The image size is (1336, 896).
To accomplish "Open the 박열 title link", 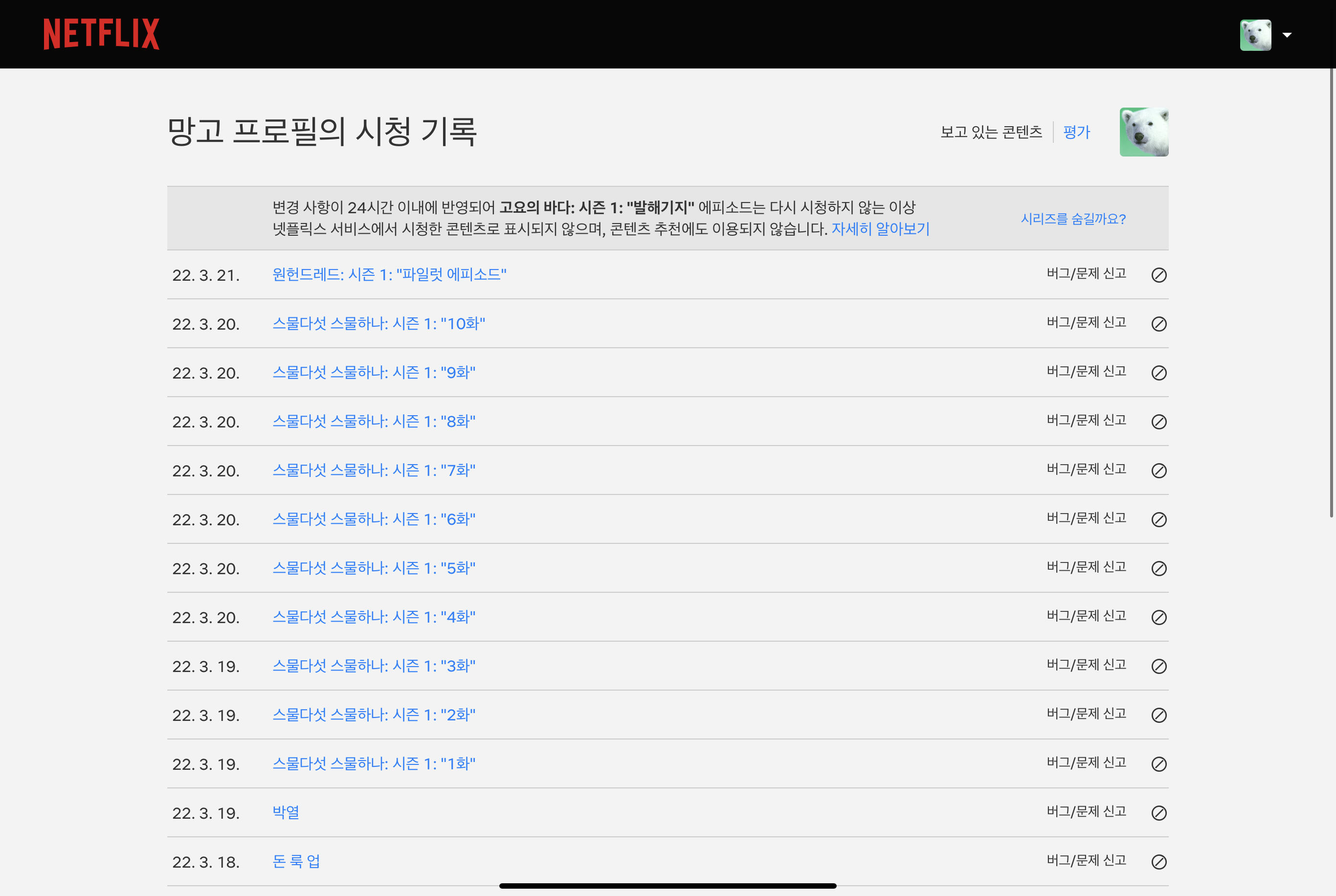I will pos(286,812).
